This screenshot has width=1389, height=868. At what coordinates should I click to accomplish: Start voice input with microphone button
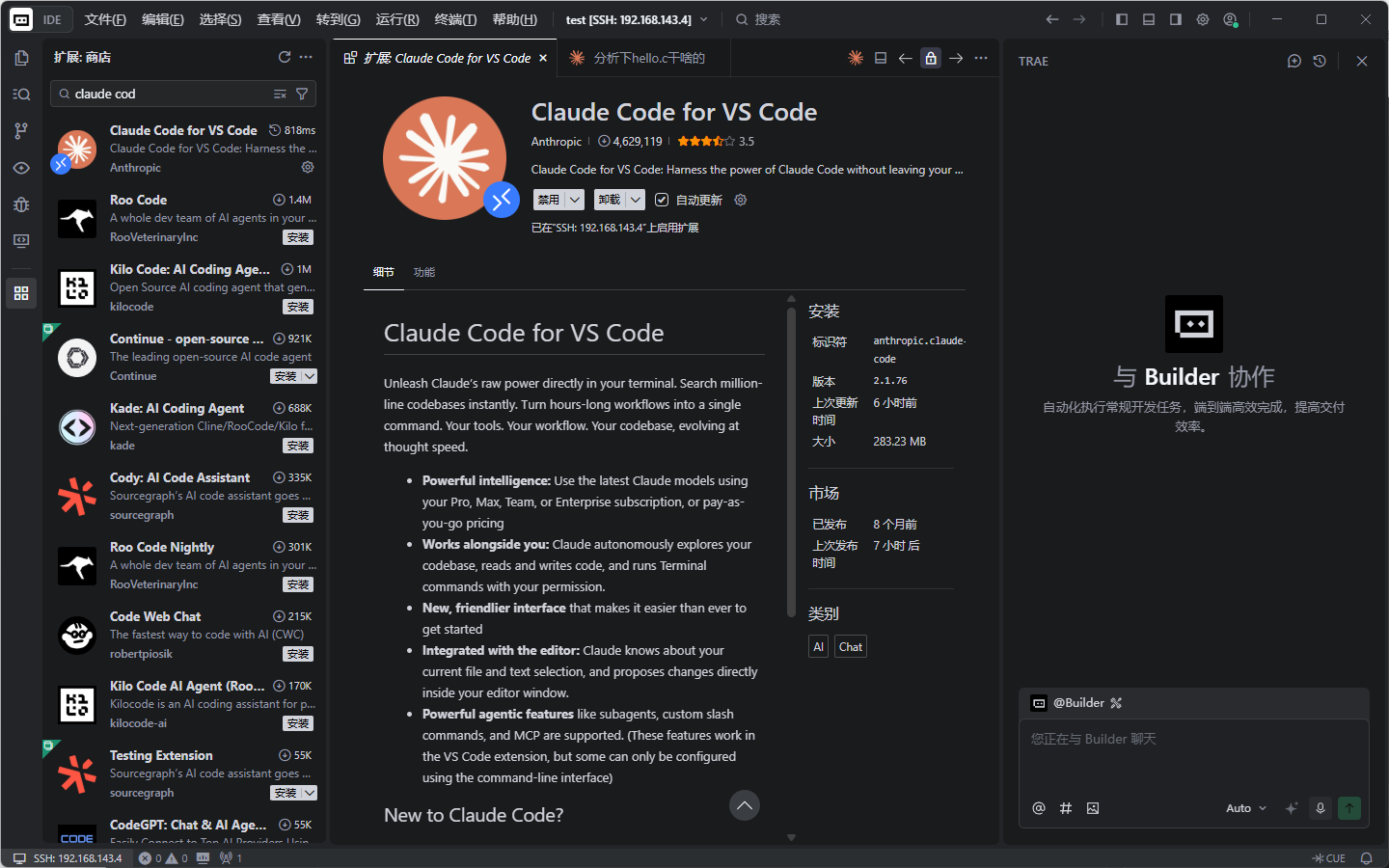[1321, 808]
